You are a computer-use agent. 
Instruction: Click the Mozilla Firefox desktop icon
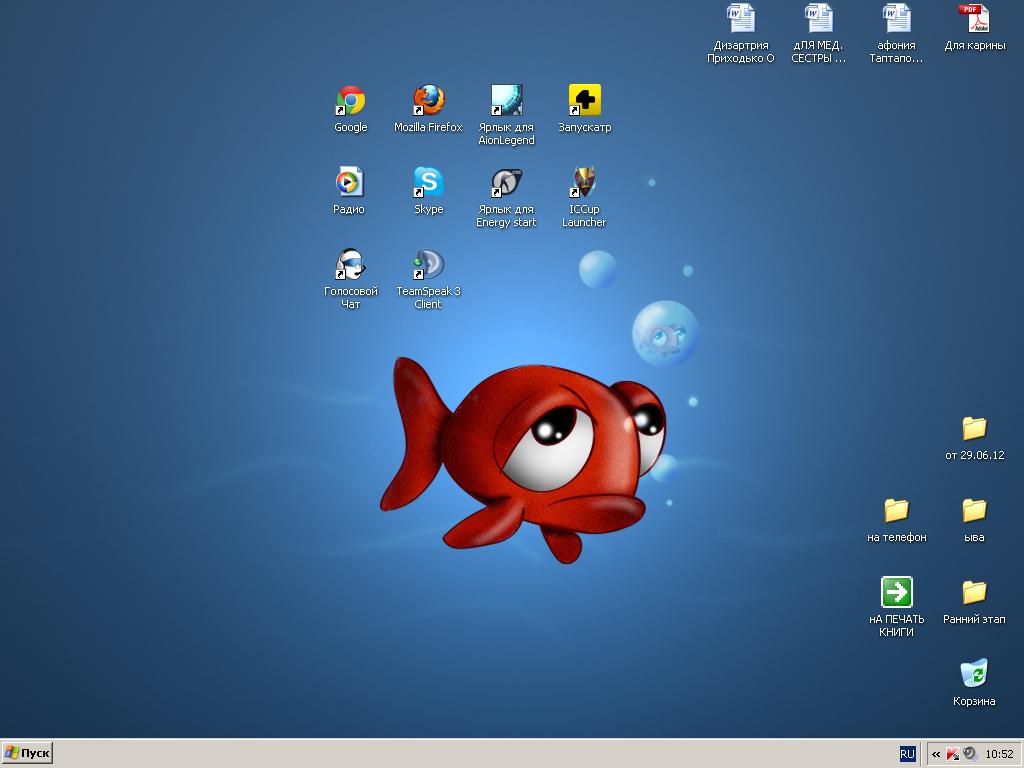click(428, 101)
